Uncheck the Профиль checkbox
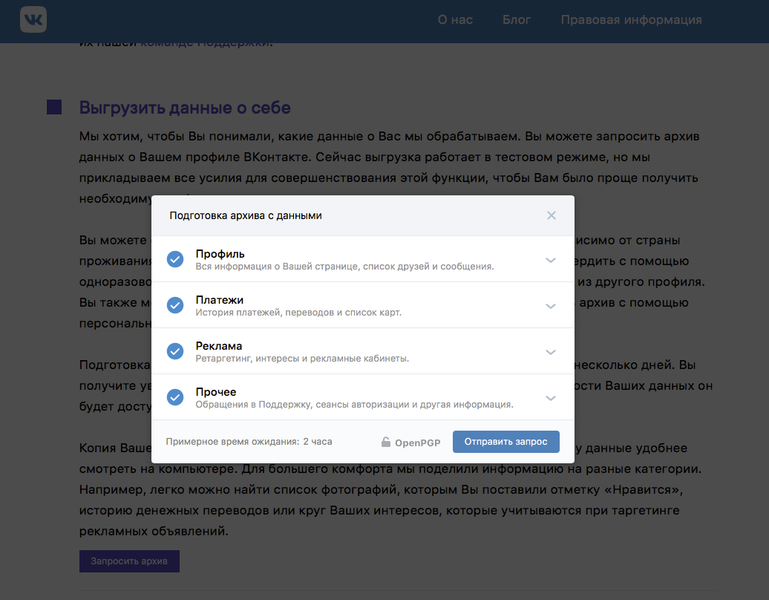 175,259
